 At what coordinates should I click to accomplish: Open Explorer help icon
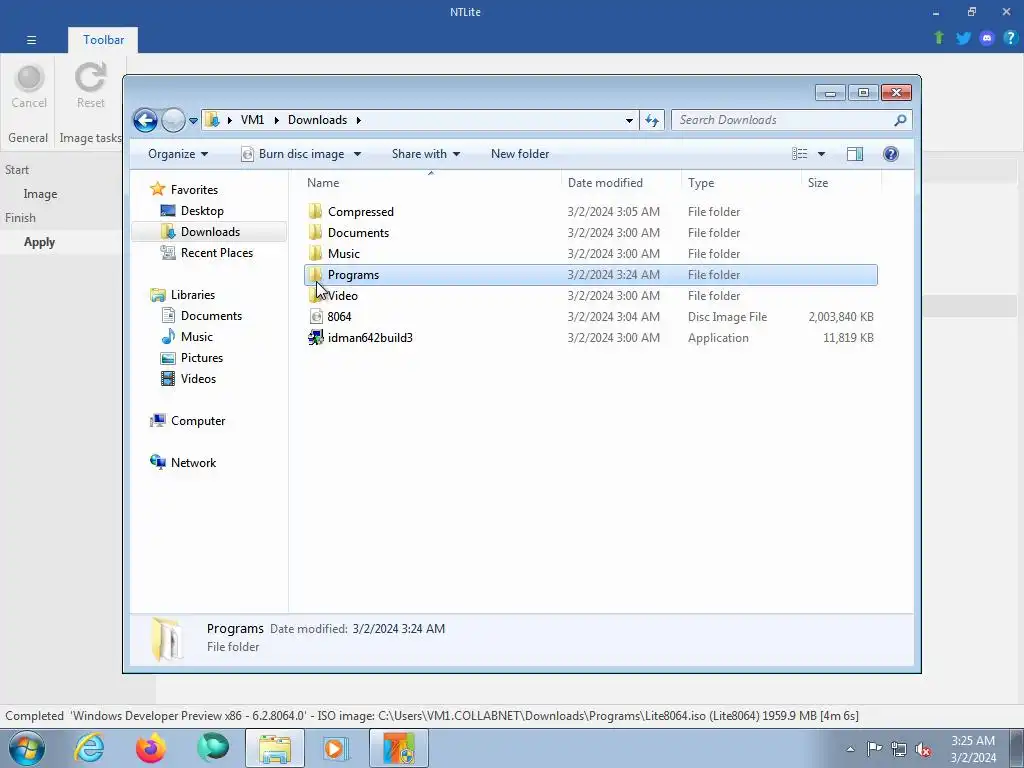891,153
